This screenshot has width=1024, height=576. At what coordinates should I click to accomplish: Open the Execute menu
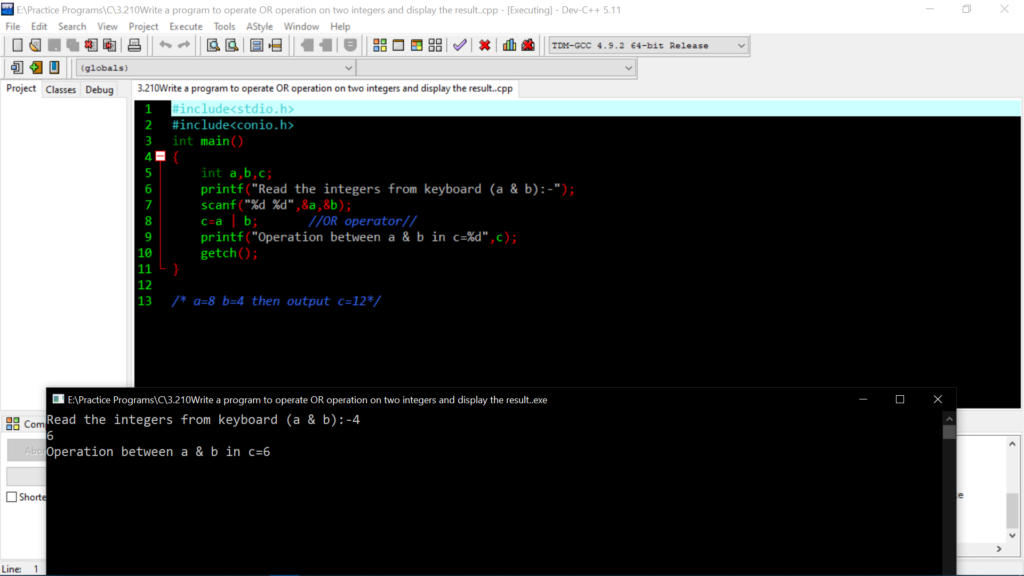185,26
